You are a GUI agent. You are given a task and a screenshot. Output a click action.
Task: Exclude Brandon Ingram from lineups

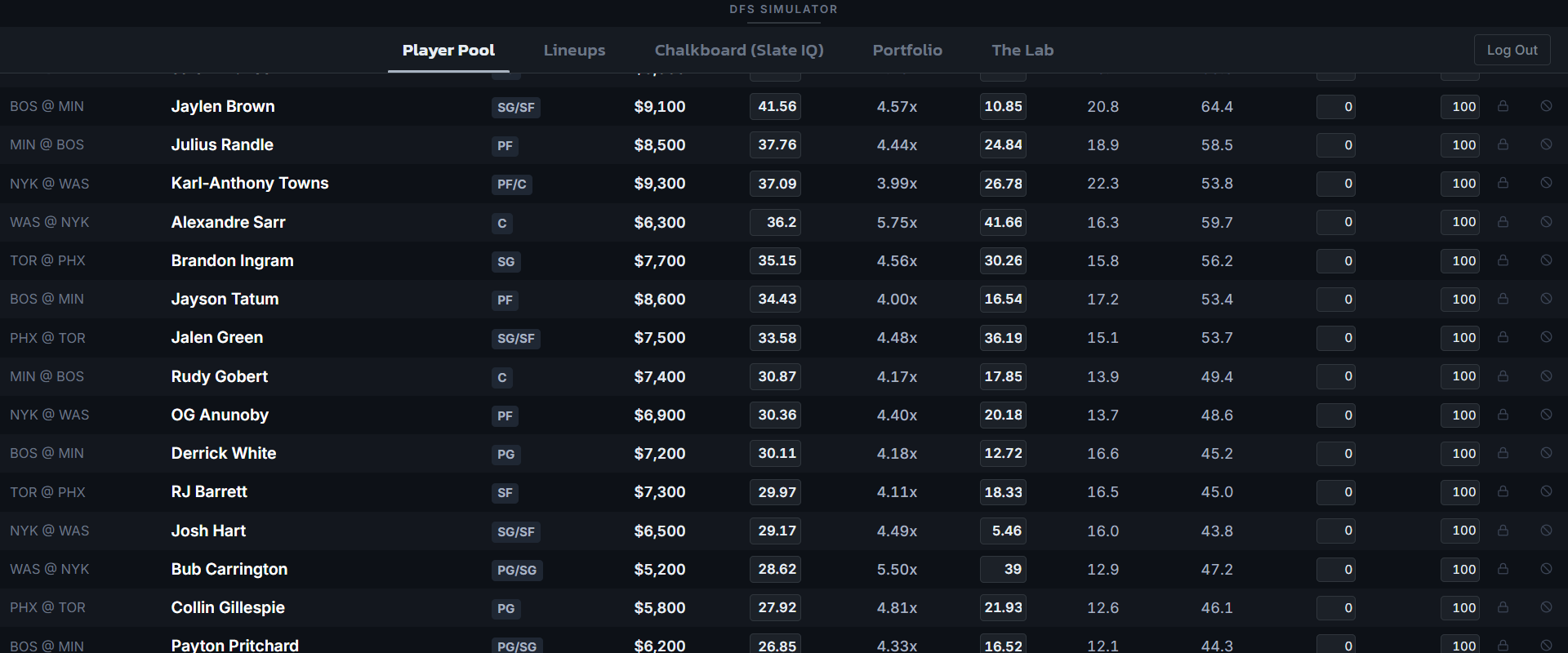[x=1546, y=260]
